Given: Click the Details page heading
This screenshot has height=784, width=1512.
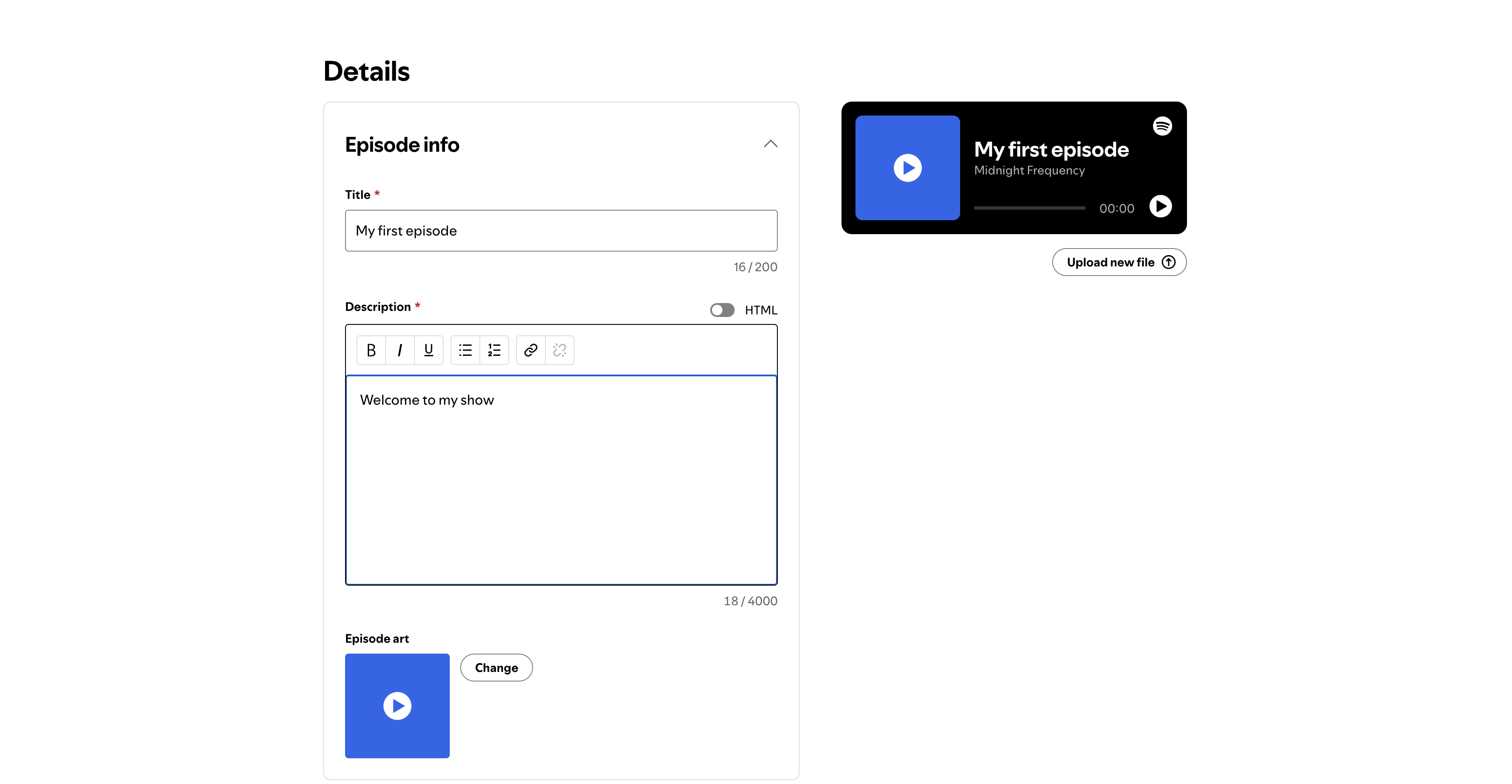Looking at the screenshot, I should coord(366,72).
